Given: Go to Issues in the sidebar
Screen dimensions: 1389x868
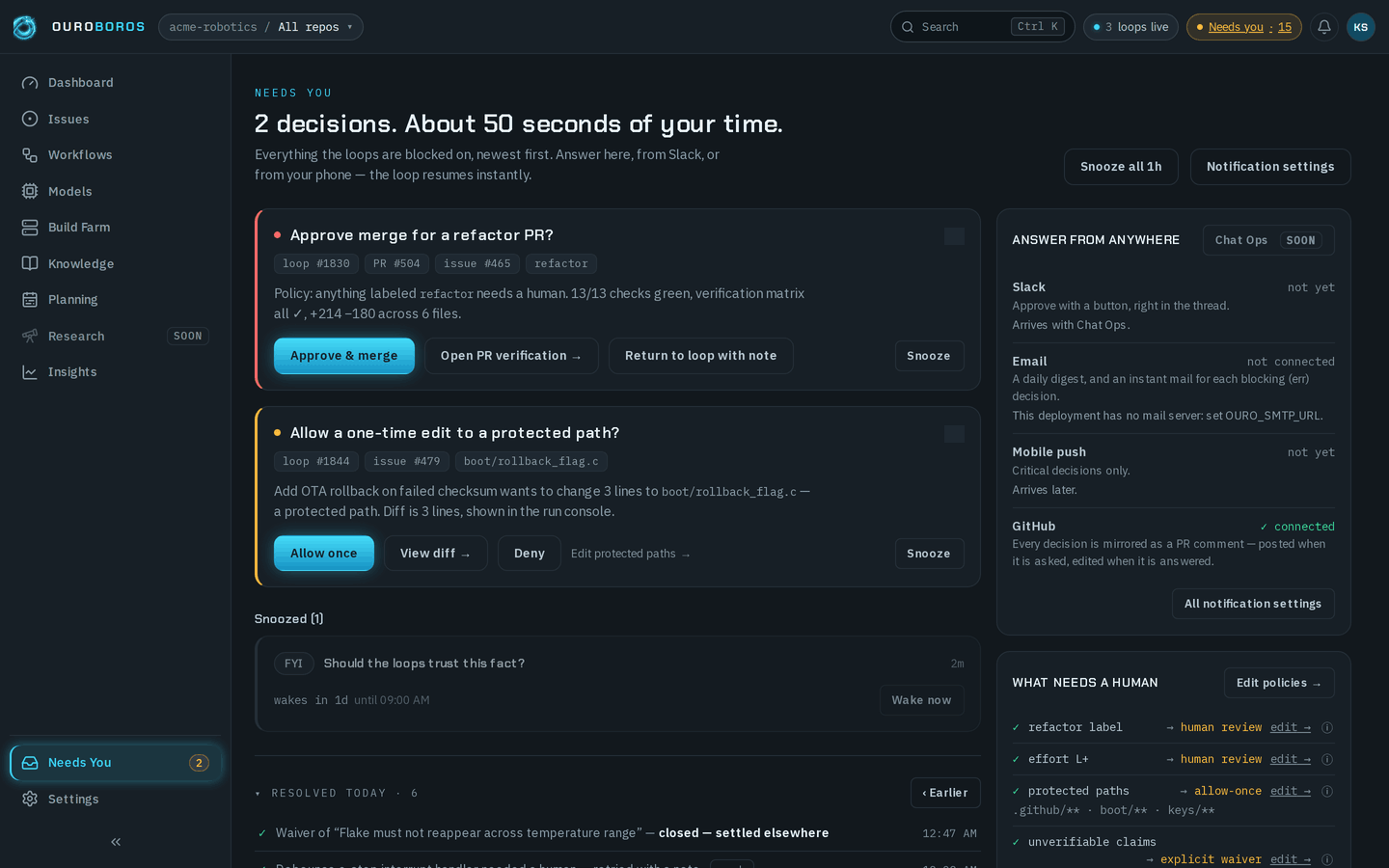Looking at the screenshot, I should tap(116, 119).
